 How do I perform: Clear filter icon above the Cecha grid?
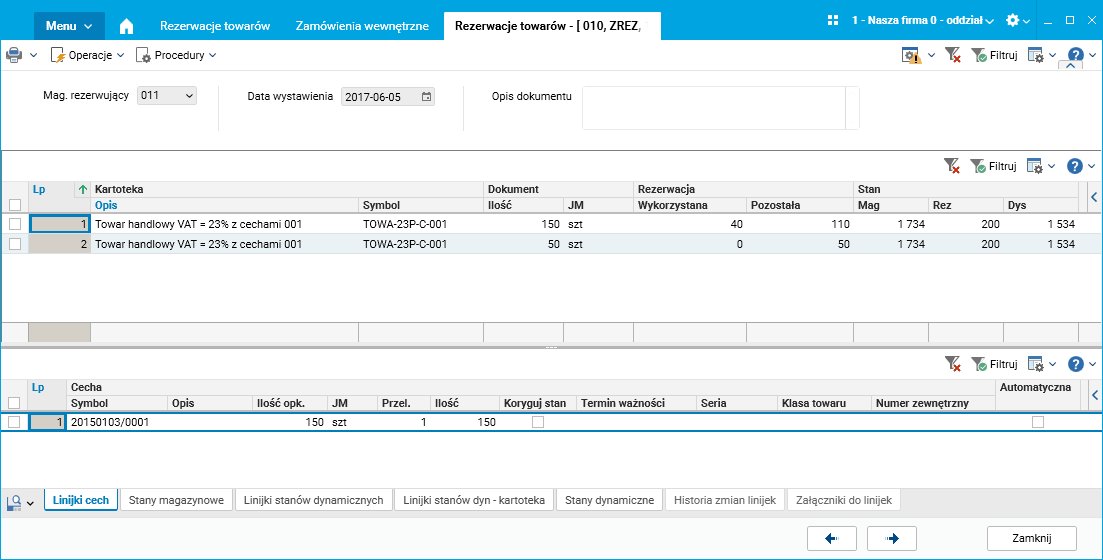(952, 364)
